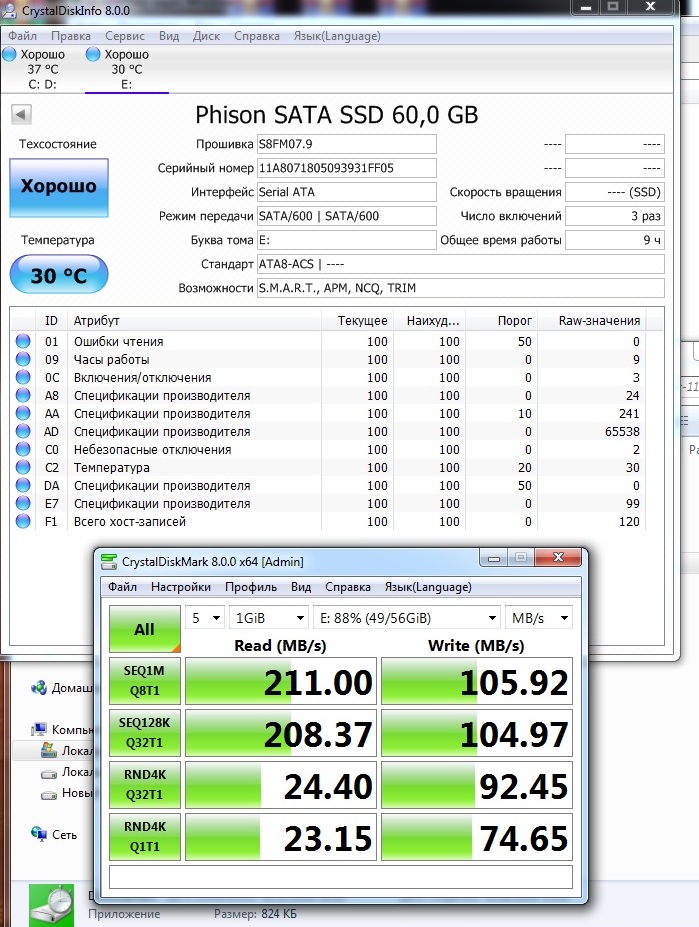
Task: Click status circle of attribute DA row
Action: point(23,485)
